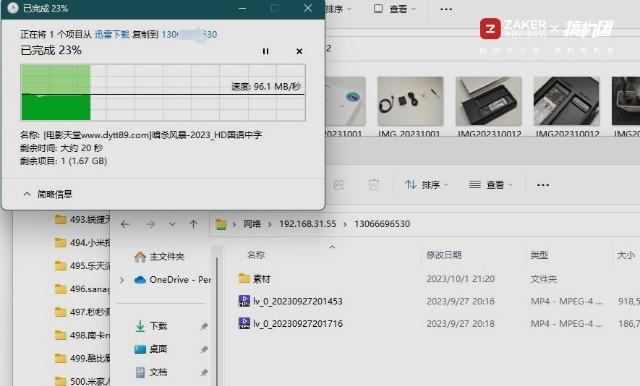Unpin 下载 using its pin icon

pos(204,326)
